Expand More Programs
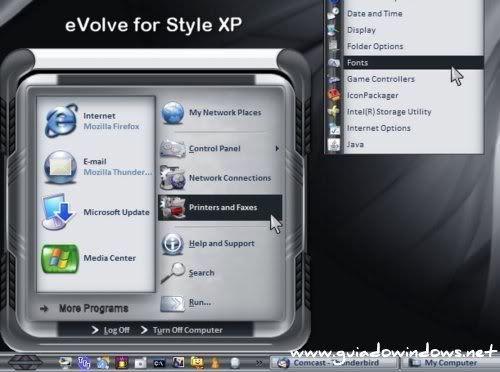Image resolution: width=500 pixels, height=372 pixels. tap(84, 308)
